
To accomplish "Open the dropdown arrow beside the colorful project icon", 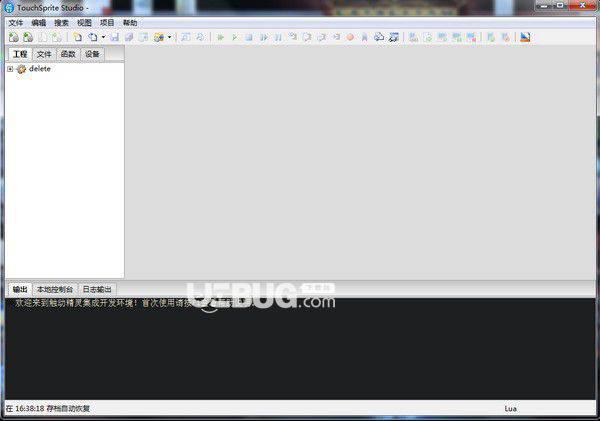I will click(x=169, y=37).
